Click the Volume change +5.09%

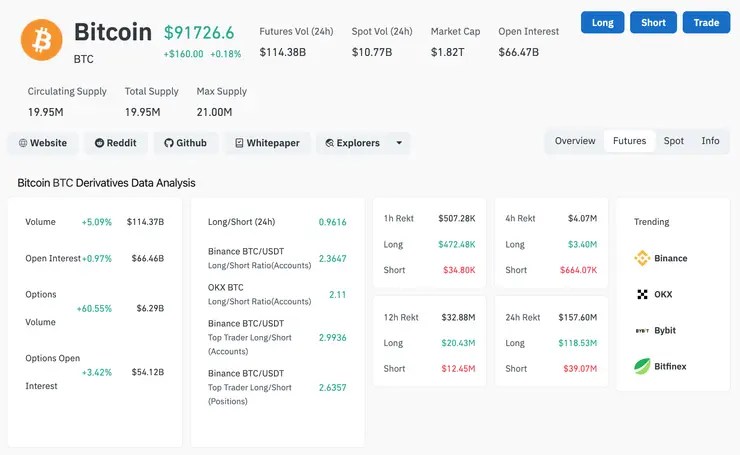[x=97, y=222]
